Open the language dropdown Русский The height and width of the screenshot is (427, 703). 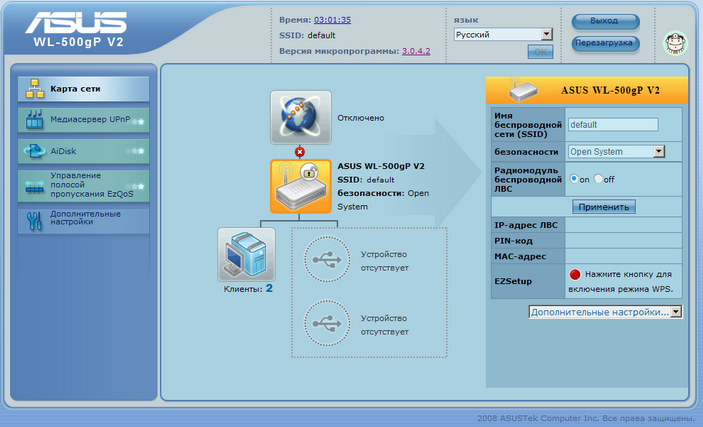click(503, 35)
